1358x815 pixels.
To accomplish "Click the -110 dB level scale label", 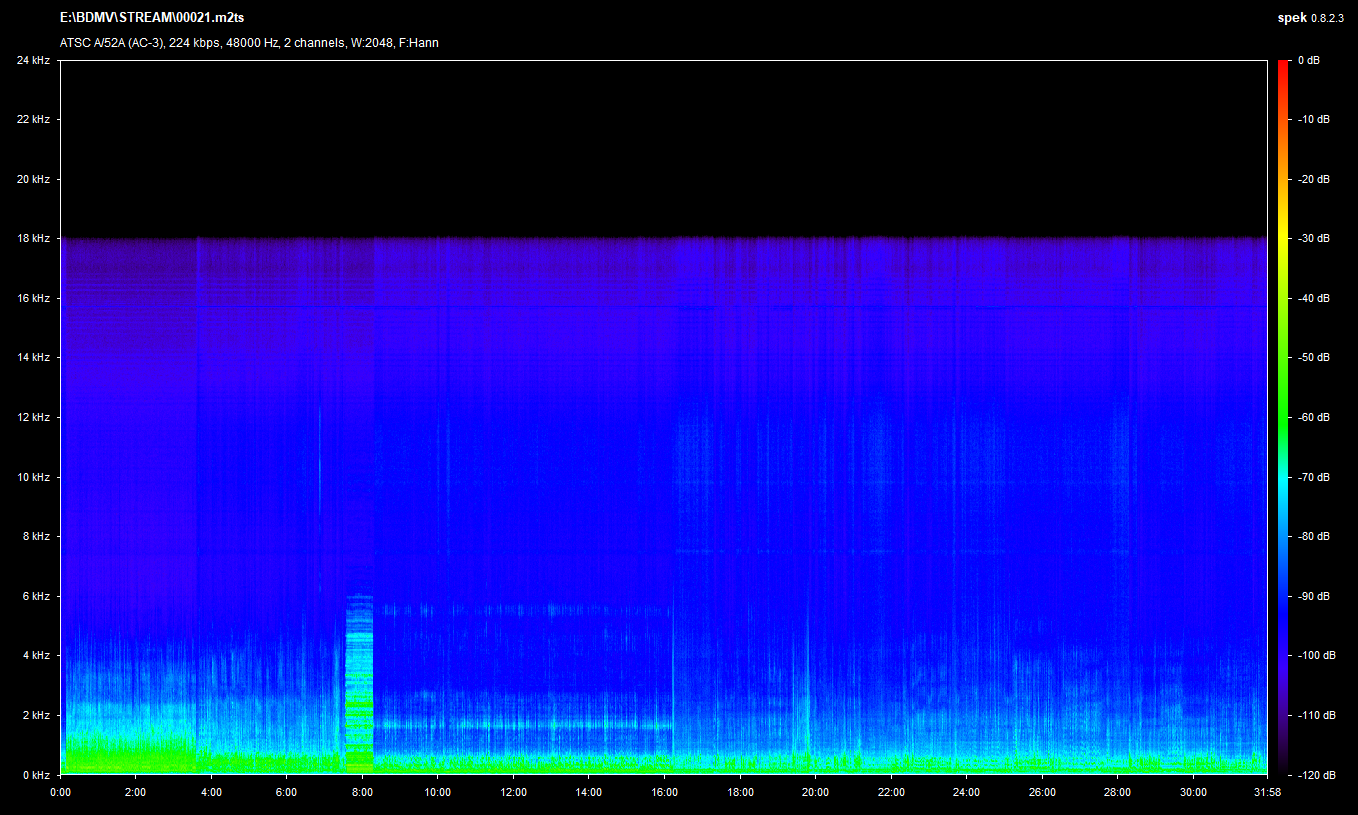I will [x=1315, y=715].
